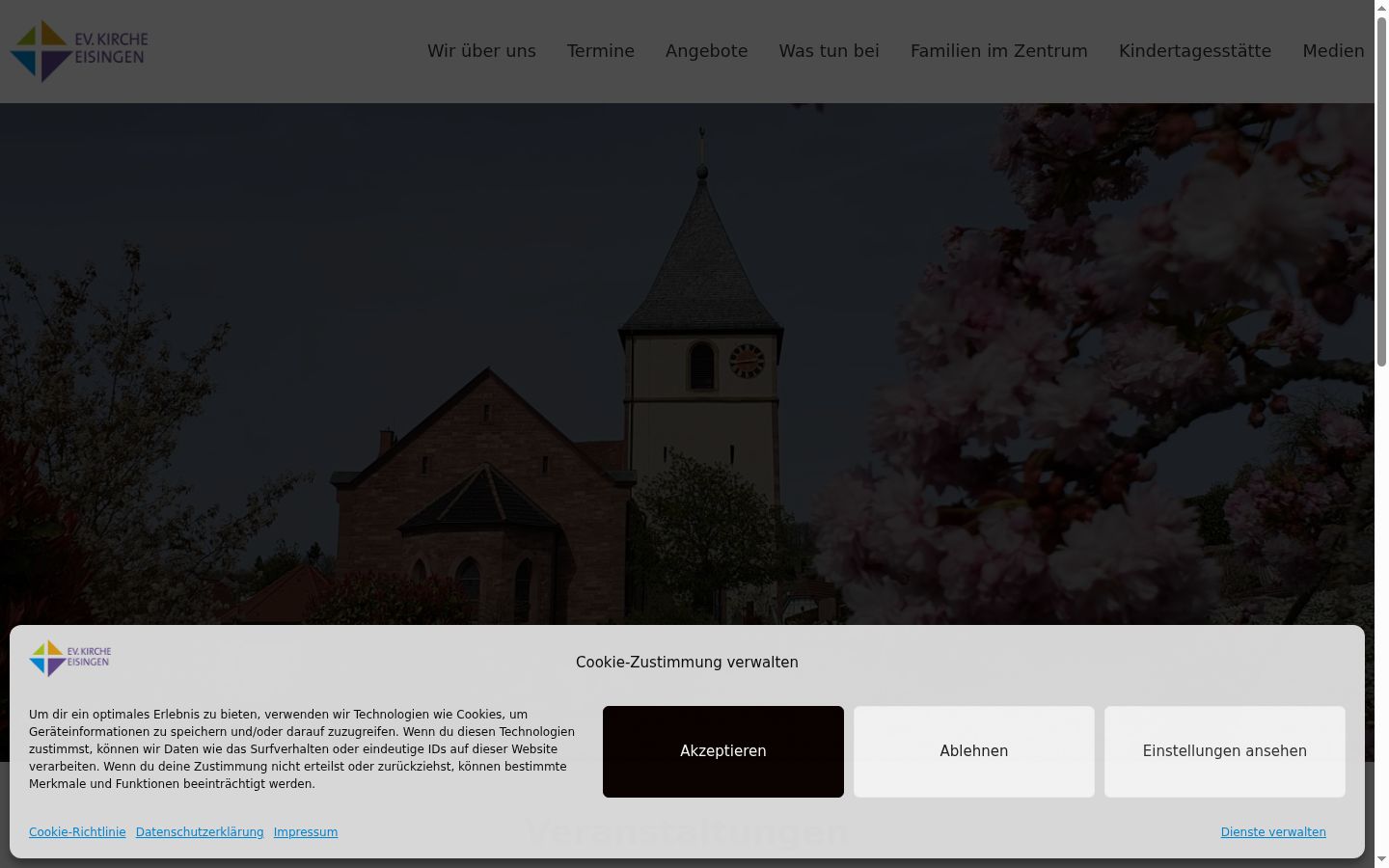Go to Familien im Zentrum

pyautogui.click(x=999, y=51)
